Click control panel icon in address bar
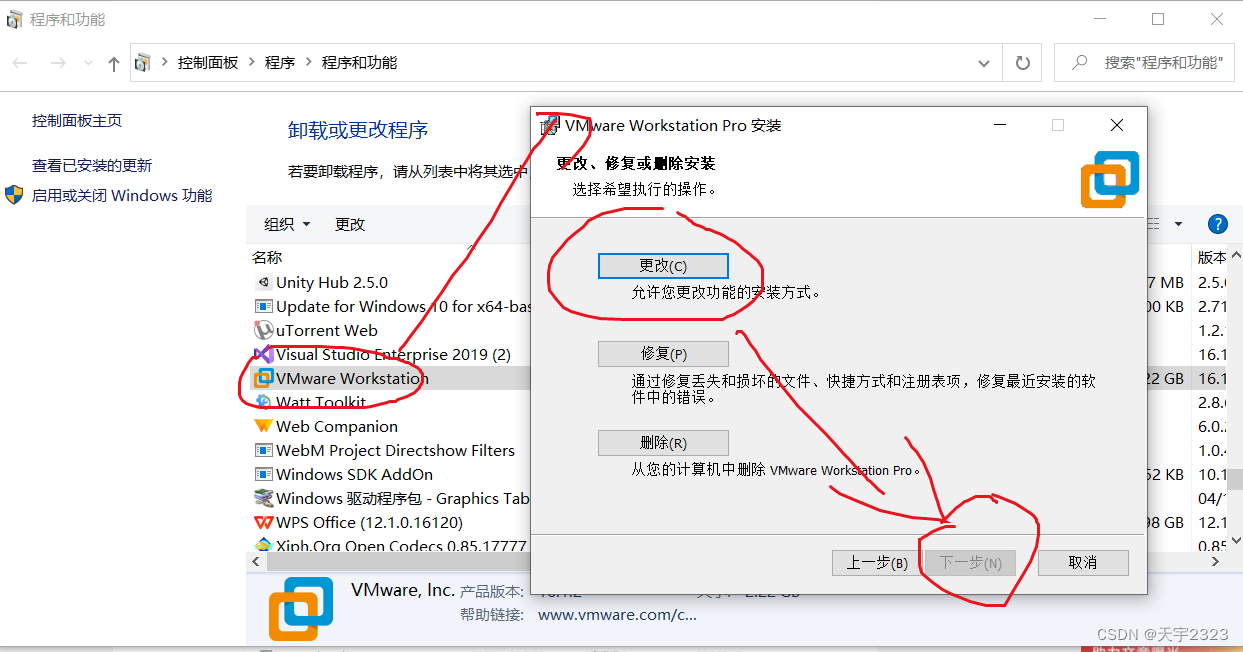 (x=142, y=63)
